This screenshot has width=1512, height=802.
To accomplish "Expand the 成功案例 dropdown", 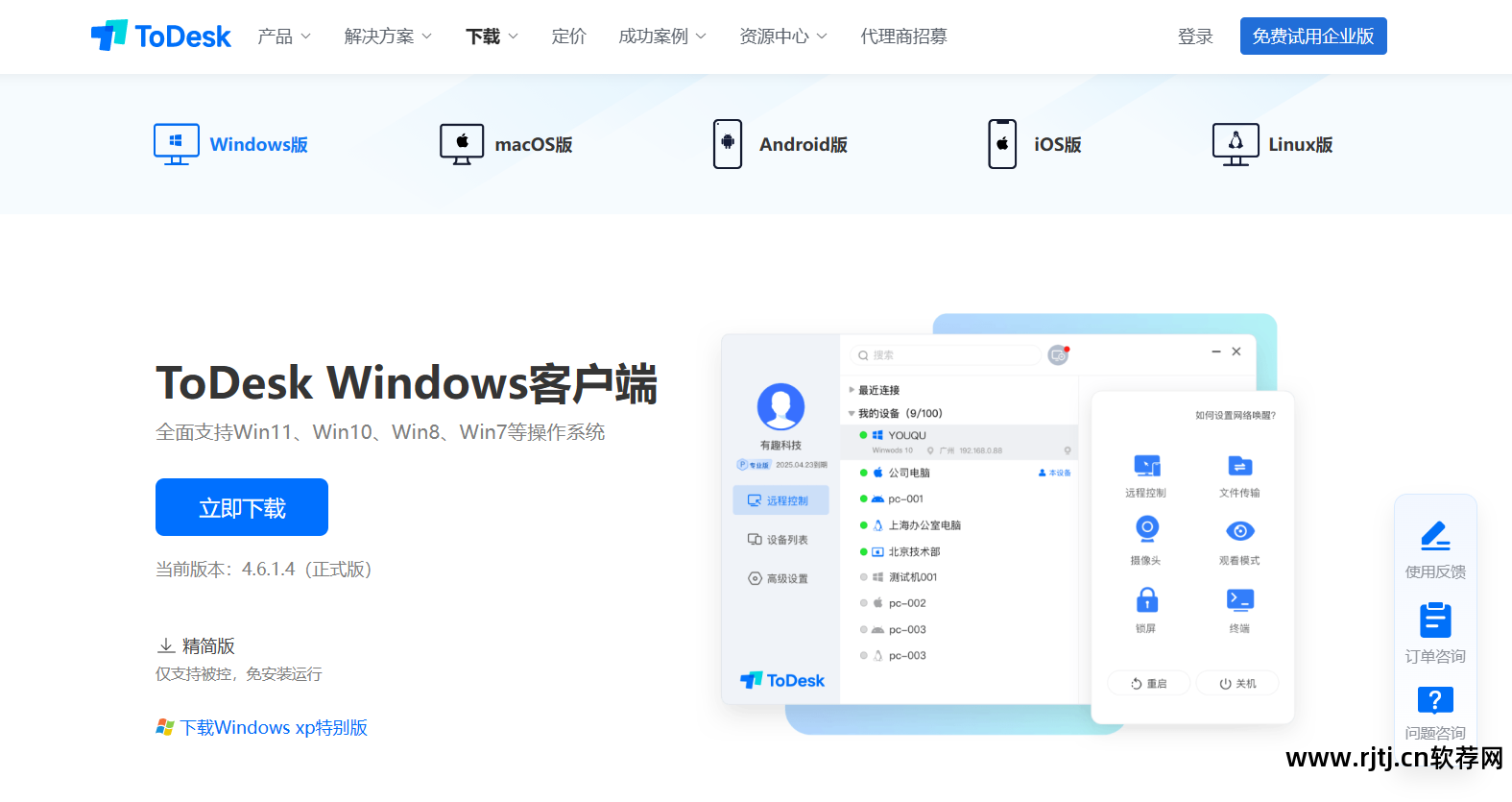I will (x=662, y=36).
